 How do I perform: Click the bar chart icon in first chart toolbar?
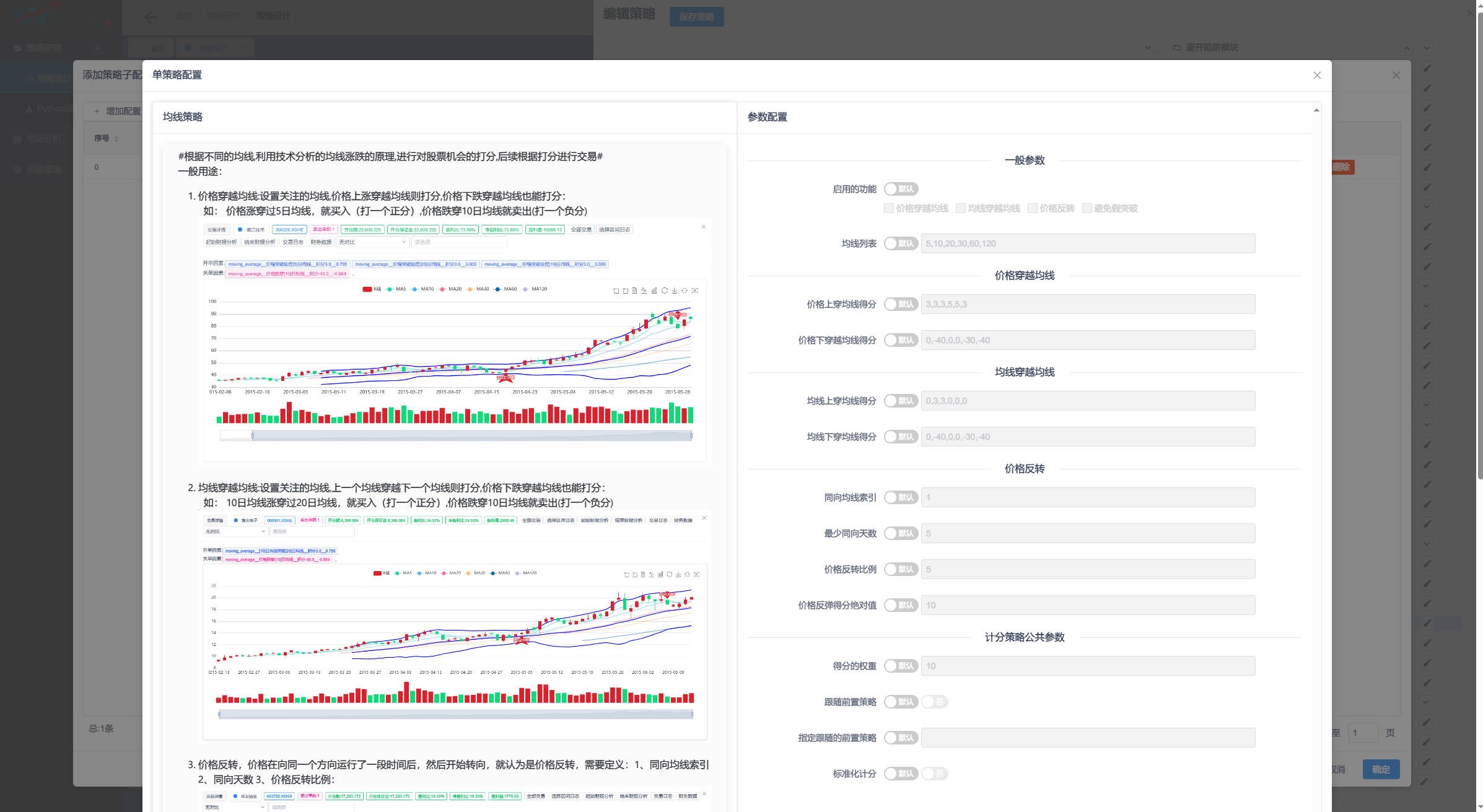tap(654, 290)
